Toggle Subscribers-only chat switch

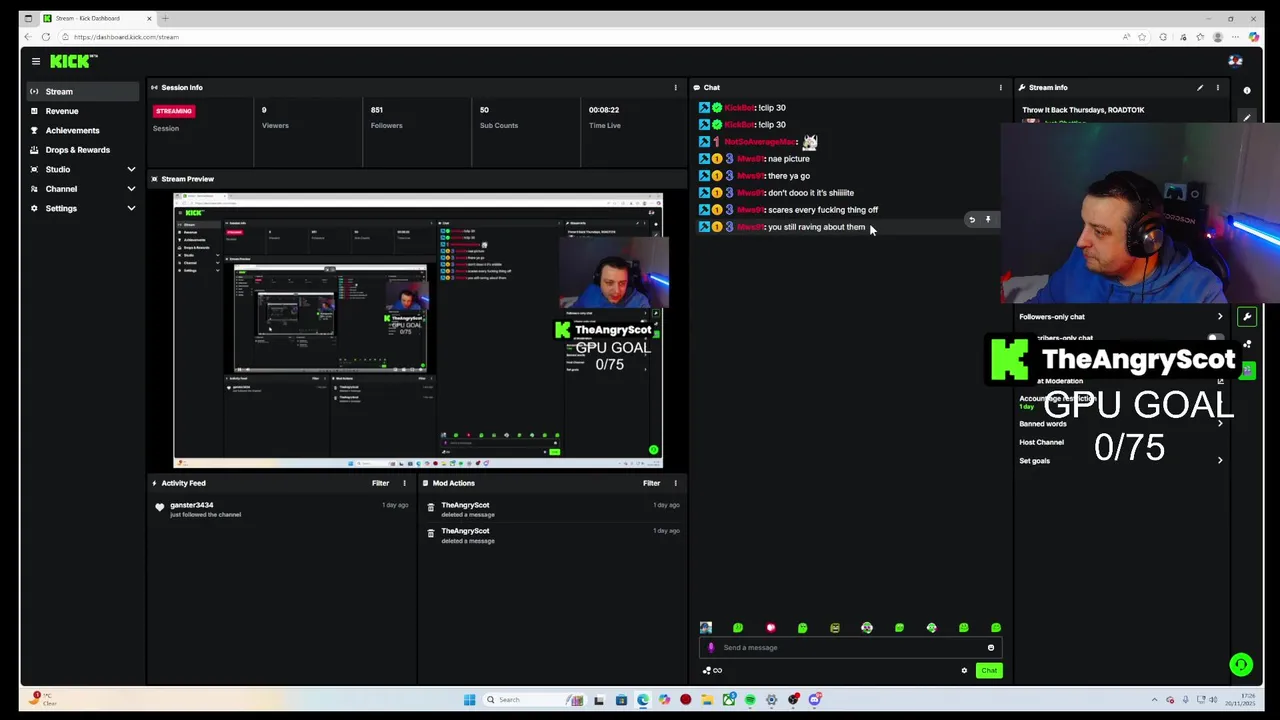coord(1215,339)
